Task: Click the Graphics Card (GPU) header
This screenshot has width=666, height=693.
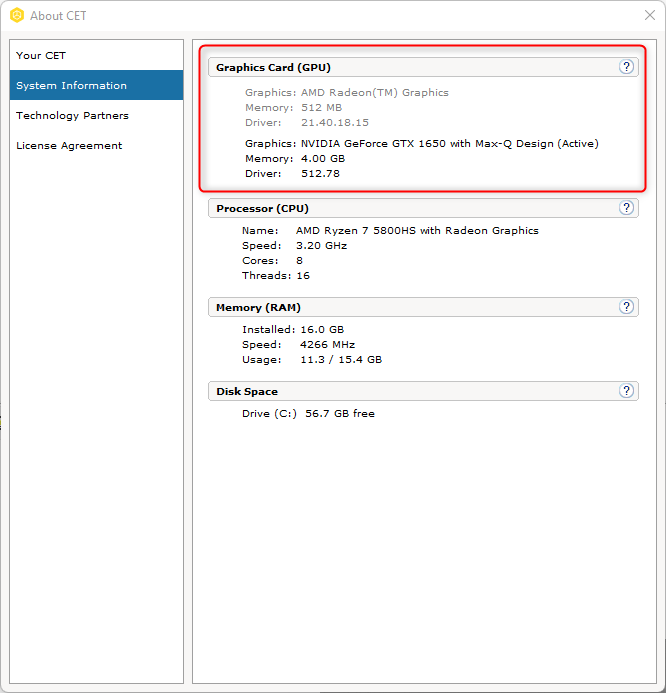Action: tap(423, 67)
